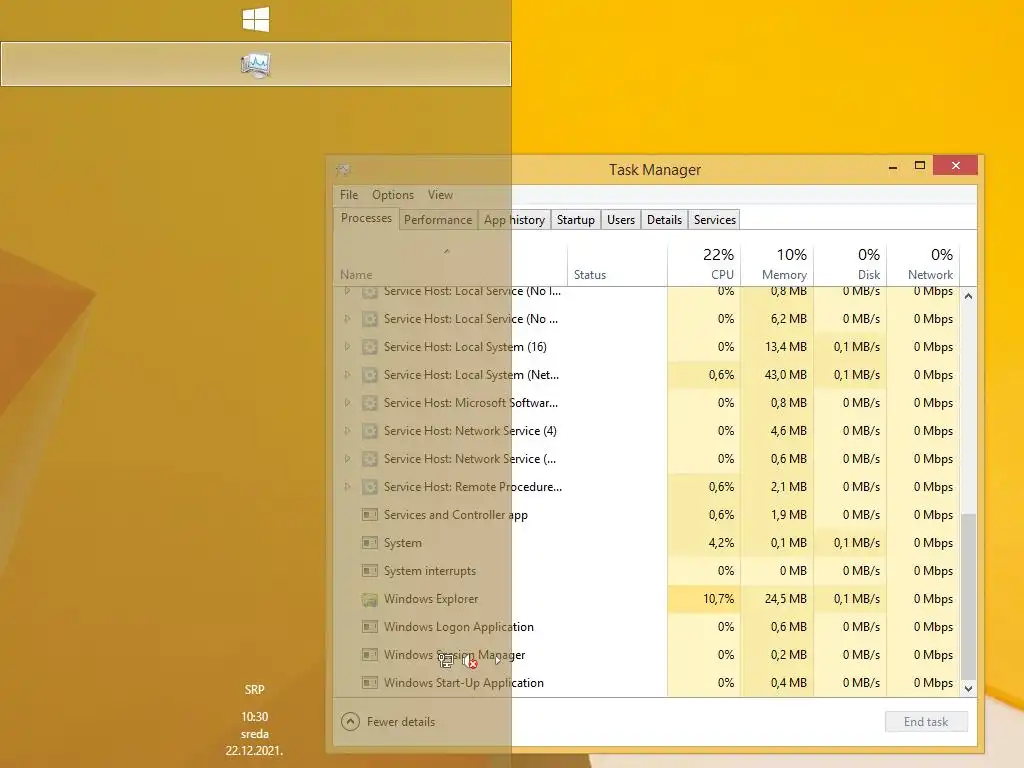Expand Service Host: Network Service 0,6 MB row
The height and width of the screenshot is (768, 1024).
click(x=347, y=459)
